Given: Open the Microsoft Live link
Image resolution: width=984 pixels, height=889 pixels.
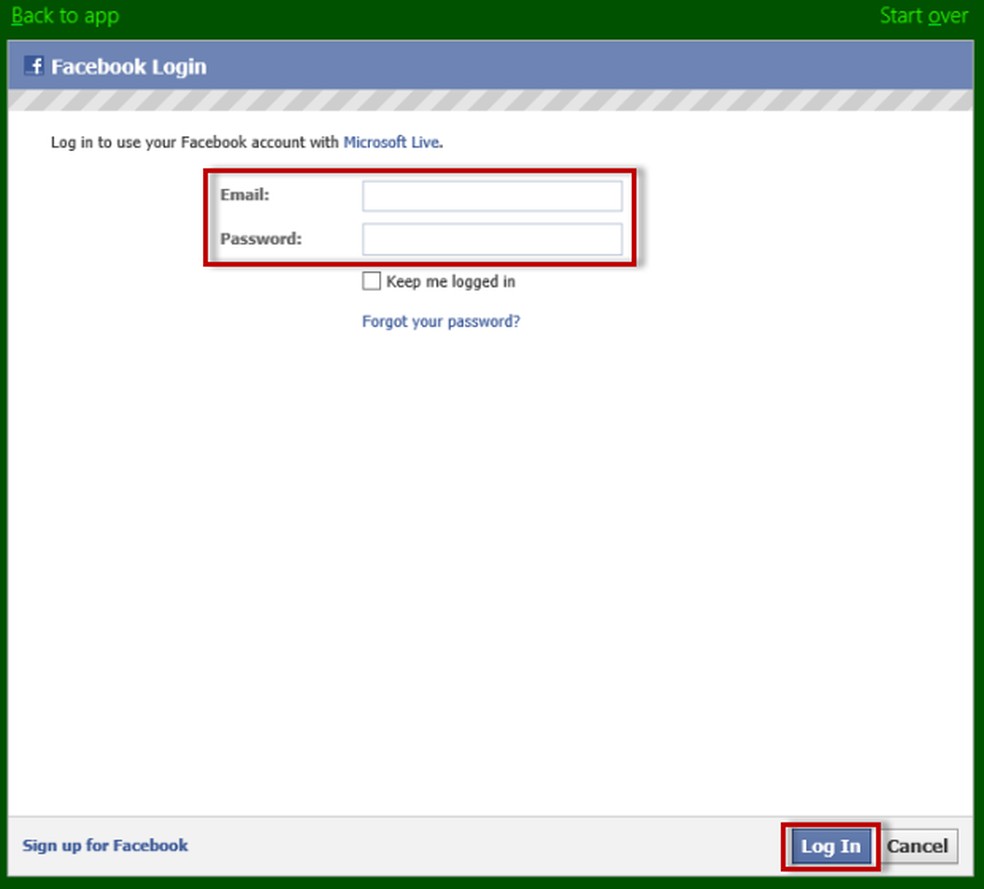Looking at the screenshot, I should [391, 142].
